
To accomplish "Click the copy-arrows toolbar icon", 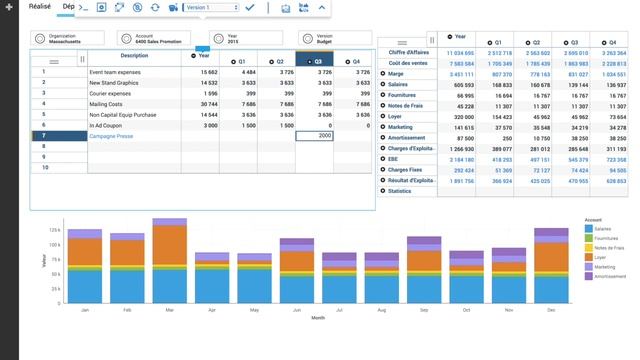I will pos(119,7).
